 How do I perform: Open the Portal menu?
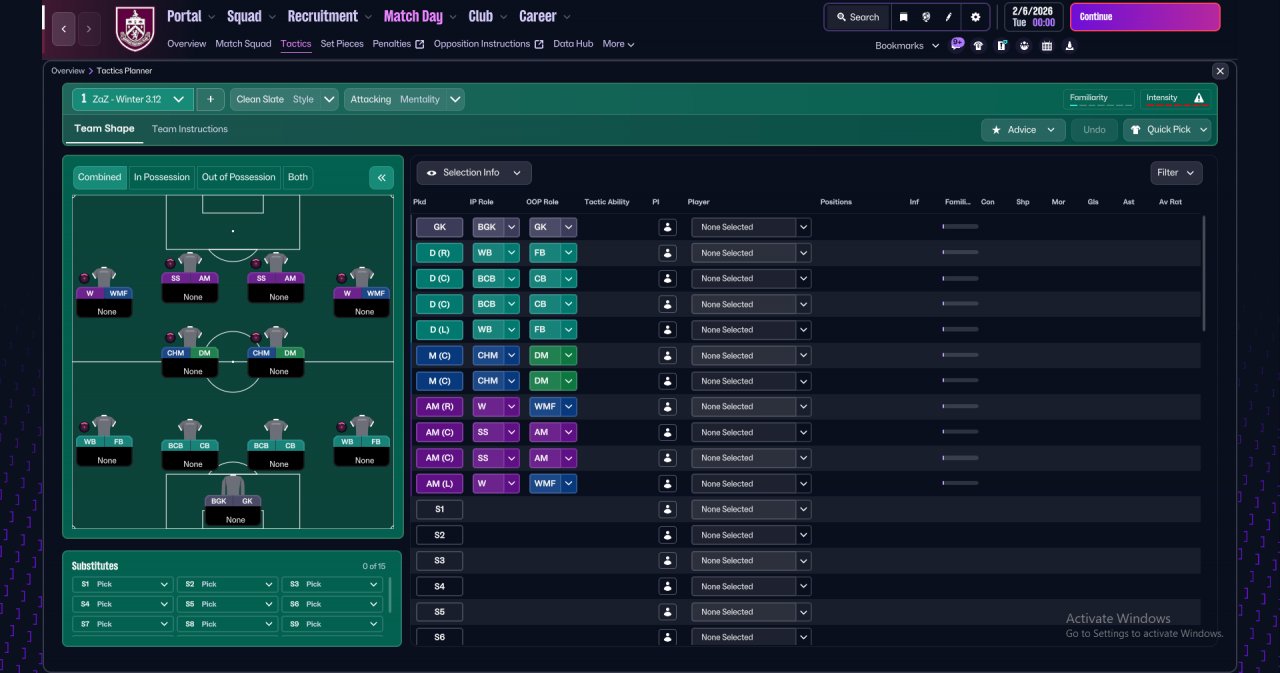click(x=190, y=17)
